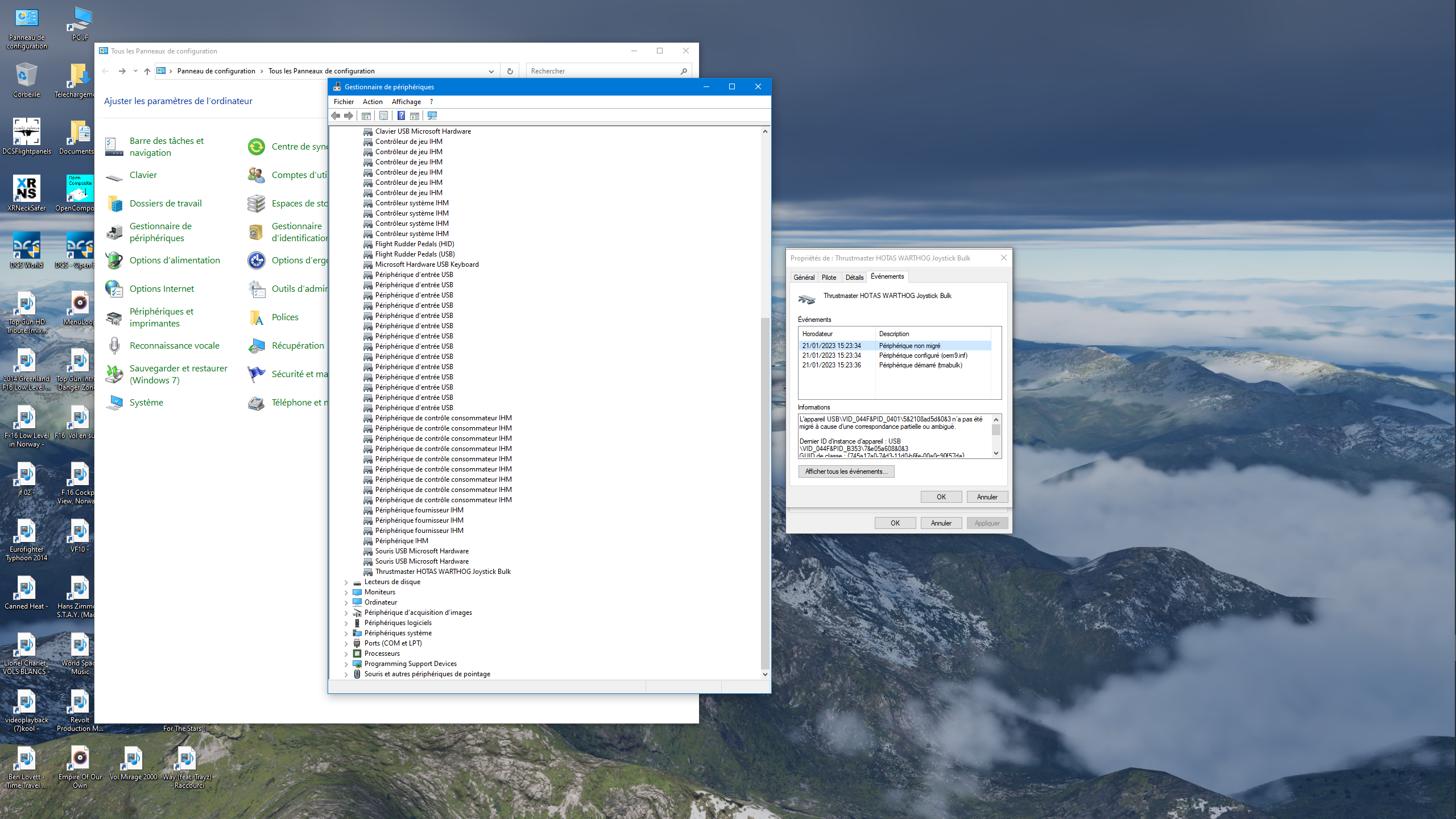This screenshot has width=1456, height=819.
Task: Click Afficher tous les événements button
Action: (846, 471)
